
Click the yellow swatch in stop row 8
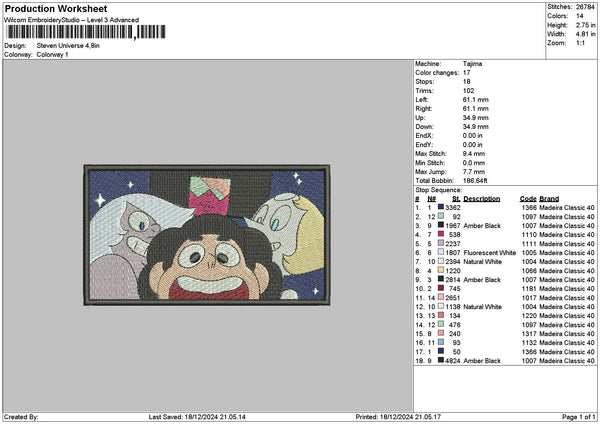coord(441,270)
